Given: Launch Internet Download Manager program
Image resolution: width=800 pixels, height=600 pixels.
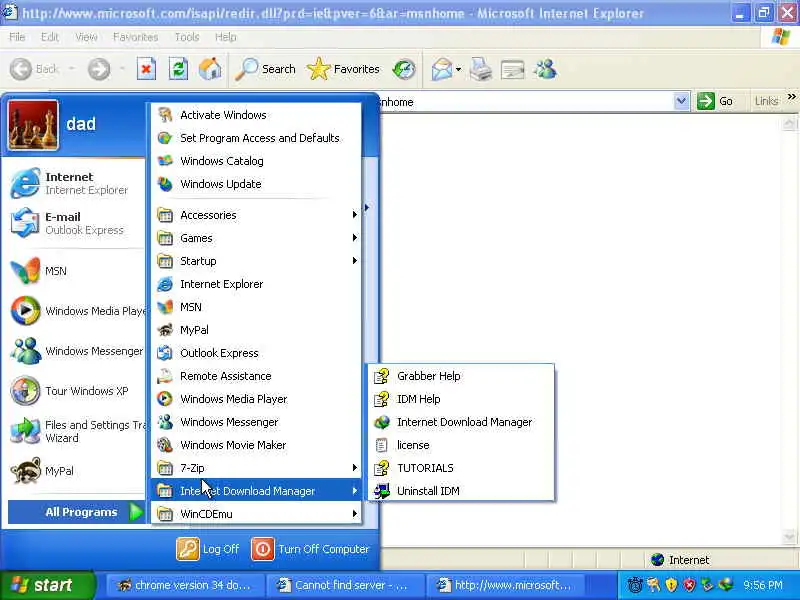Looking at the screenshot, I should click(461, 422).
